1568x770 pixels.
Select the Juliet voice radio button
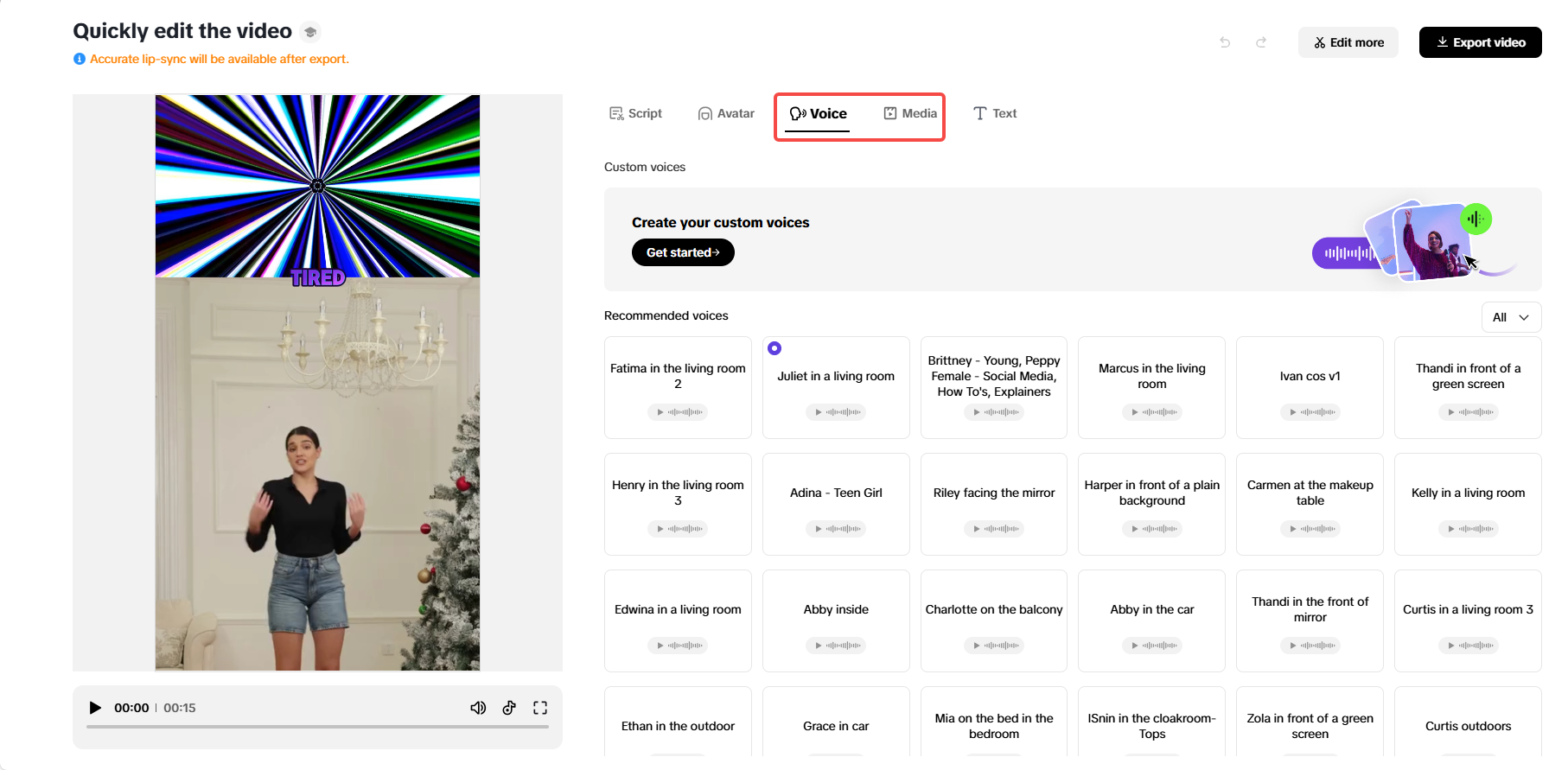[774, 348]
